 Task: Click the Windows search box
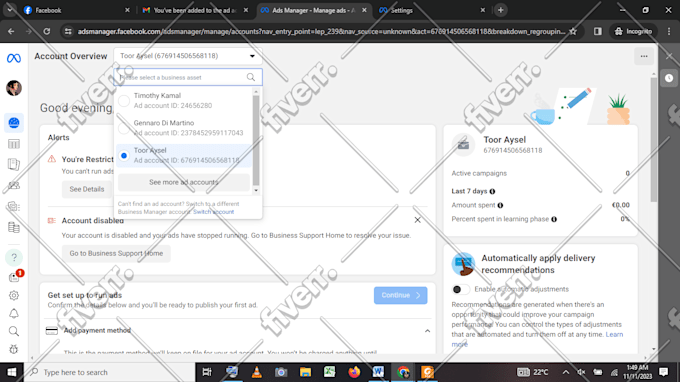(x=110, y=372)
